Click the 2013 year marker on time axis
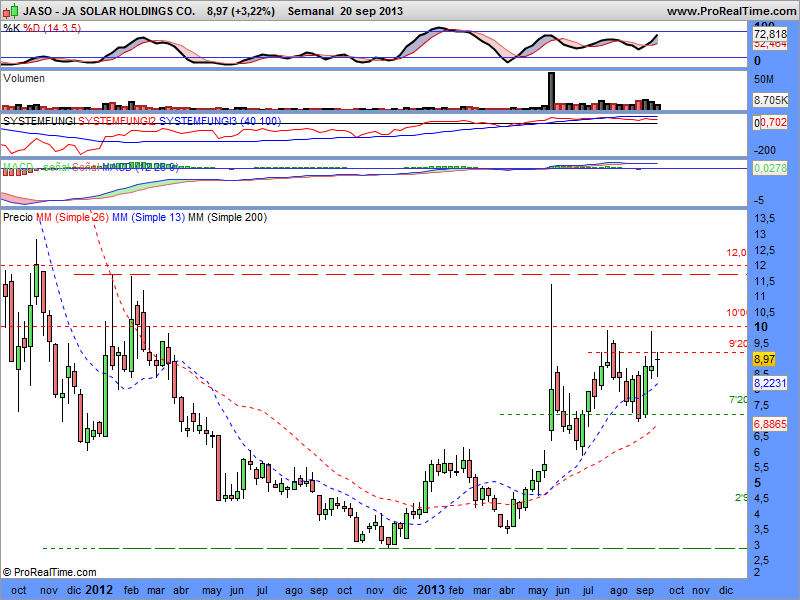Viewport: 800px width, 600px height. 431,590
